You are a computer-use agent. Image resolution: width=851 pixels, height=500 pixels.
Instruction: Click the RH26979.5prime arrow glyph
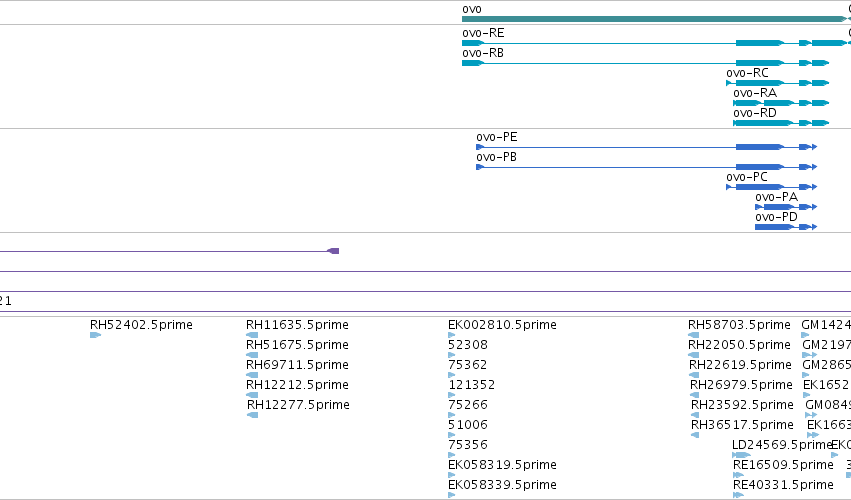point(695,395)
